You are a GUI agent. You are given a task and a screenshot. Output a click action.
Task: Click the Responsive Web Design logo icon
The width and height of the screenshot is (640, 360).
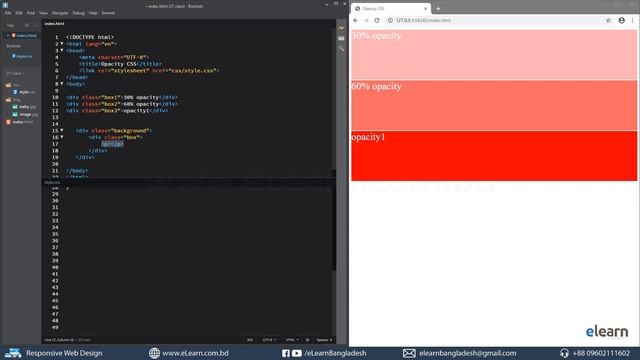[x=13, y=353]
